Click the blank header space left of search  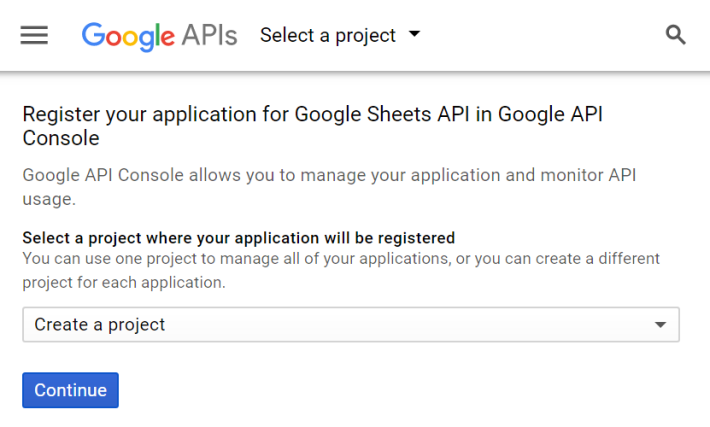[543, 35]
